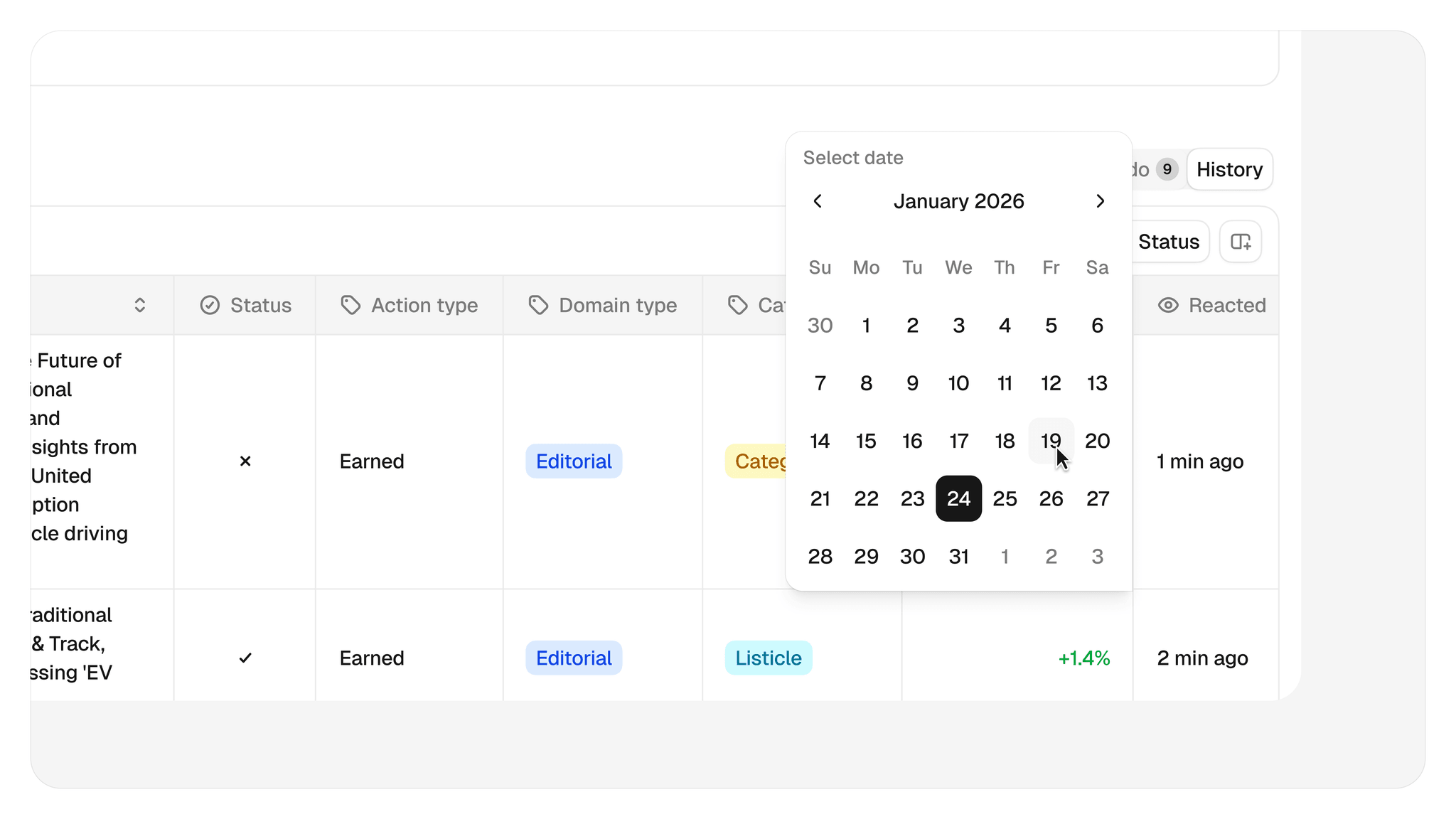Select January 24 in the calendar
Viewport: 1456px width, 819px height.
click(x=958, y=498)
